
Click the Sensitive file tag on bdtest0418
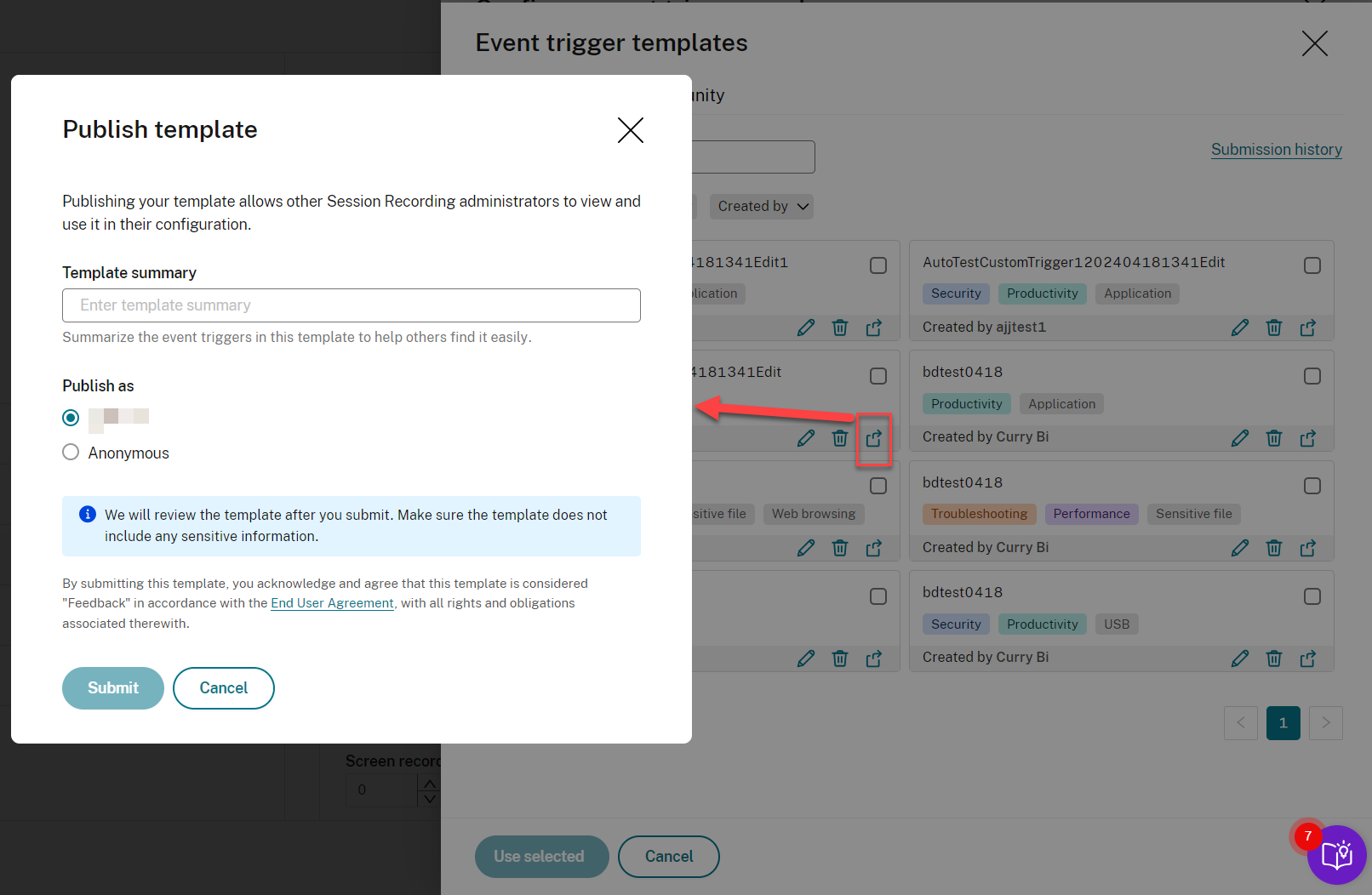tap(1194, 514)
